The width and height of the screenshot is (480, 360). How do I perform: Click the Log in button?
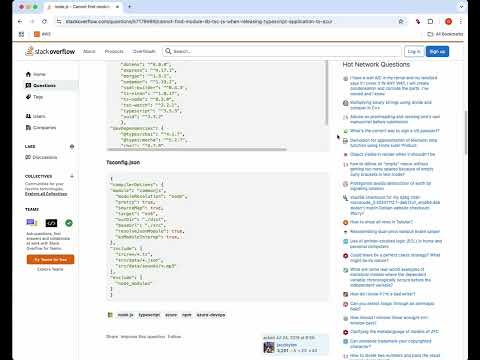coord(414,51)
